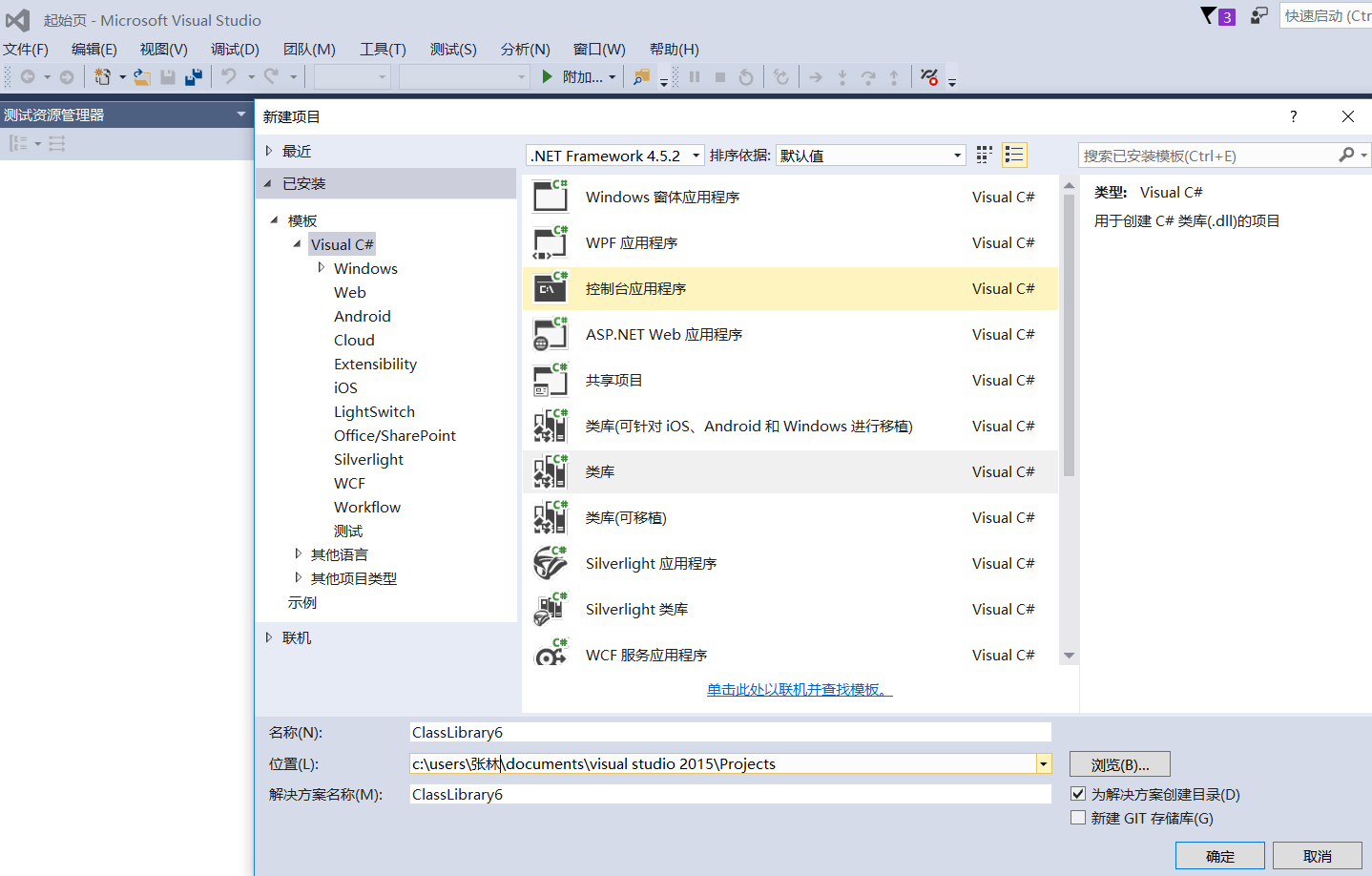The height and width of the screenshot is (876, 1372).
Task: Click the magnifier icon in template search
Action: [x=1346, y=155]
